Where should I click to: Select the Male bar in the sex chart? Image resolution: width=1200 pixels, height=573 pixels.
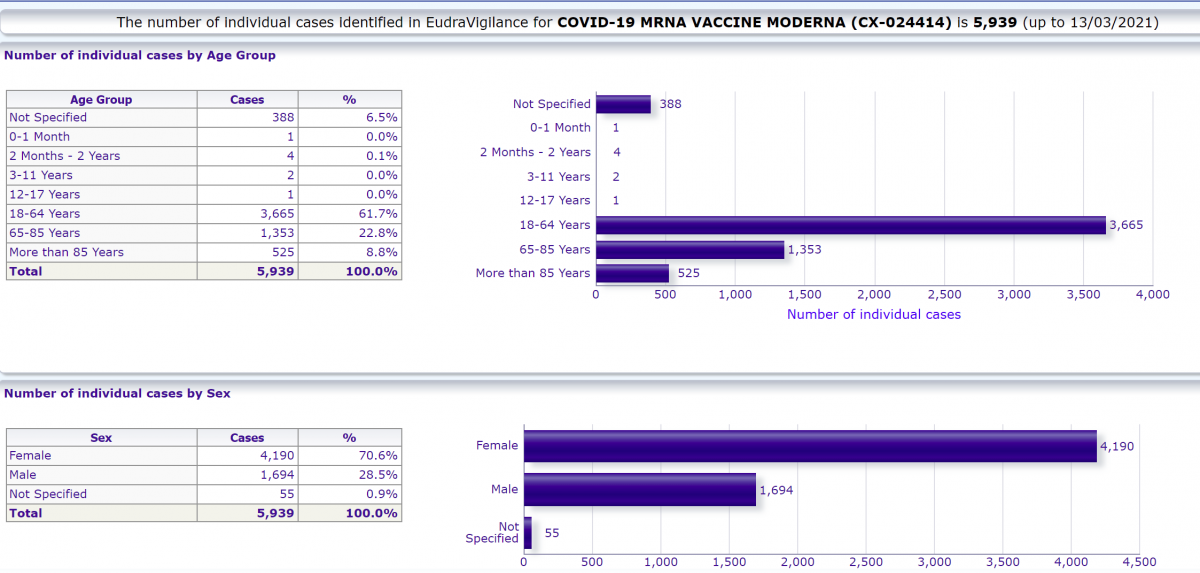coord(640,490)
